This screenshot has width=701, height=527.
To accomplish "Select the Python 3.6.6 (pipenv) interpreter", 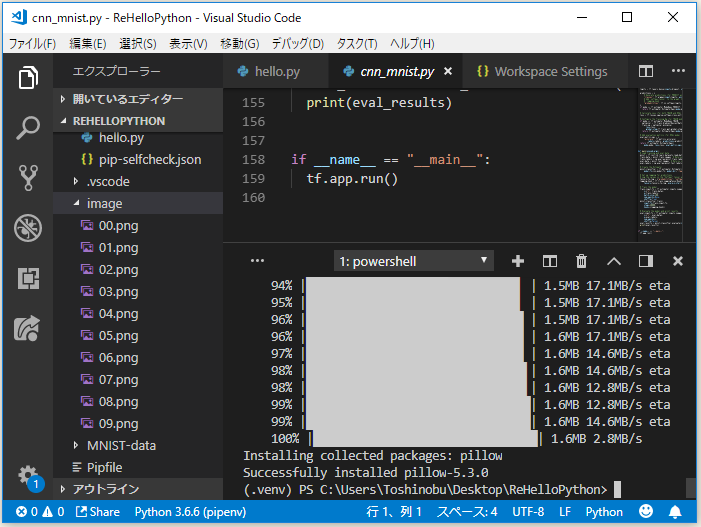I will (190, 512).
